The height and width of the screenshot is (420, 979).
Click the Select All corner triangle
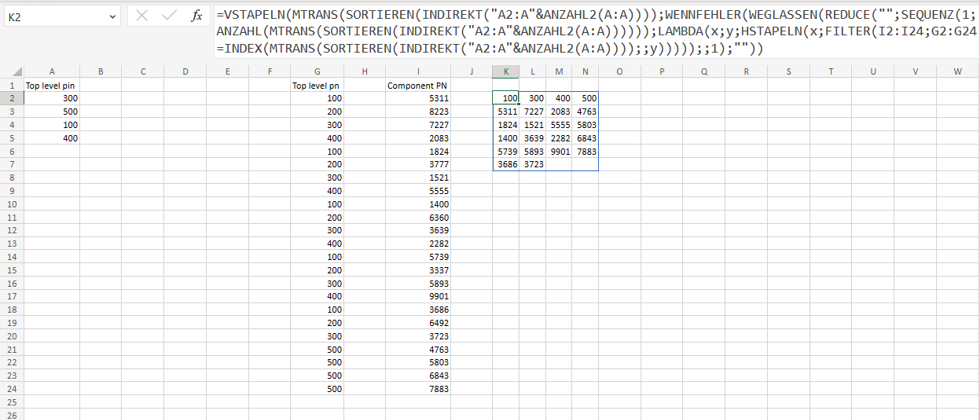click(17, 72)
